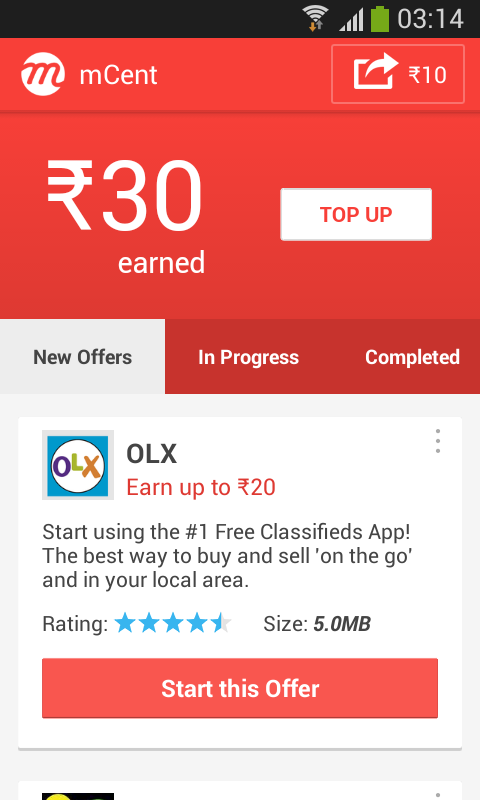This screenshot has height=800, width=480.
Task: Click the OLX offer title
Action: 151,454
